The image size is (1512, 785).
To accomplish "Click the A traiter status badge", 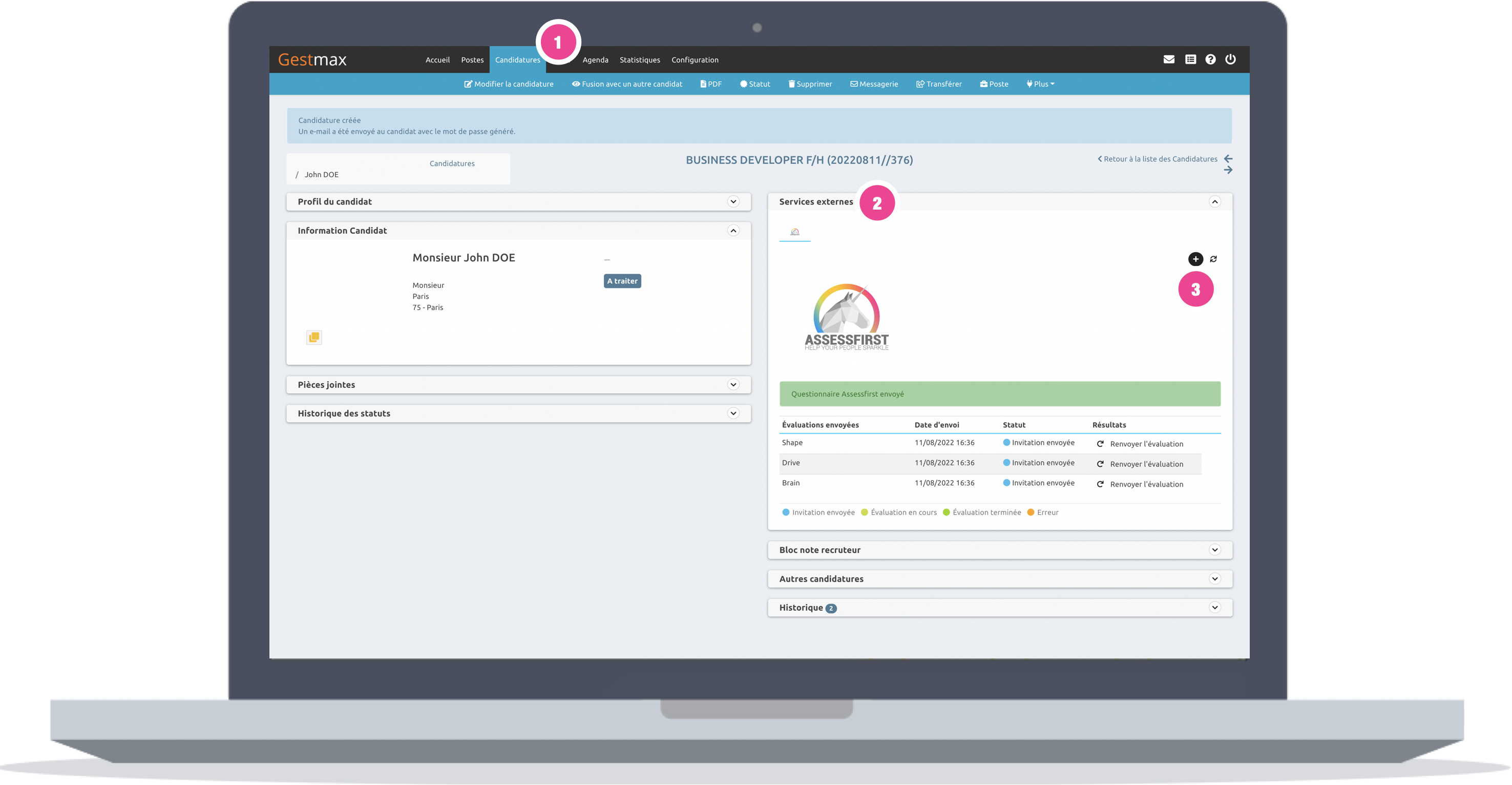I will click(x=622, y=281).
